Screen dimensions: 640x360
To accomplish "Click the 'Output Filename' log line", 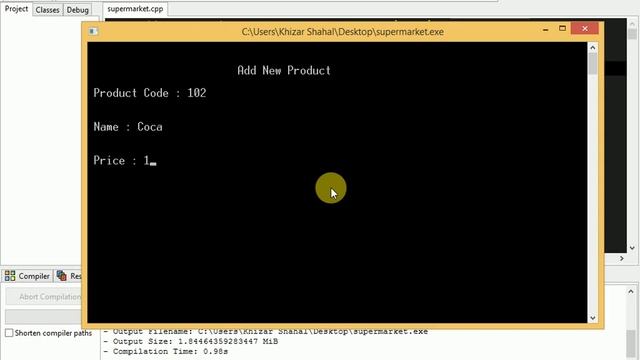I will (266, 331).
